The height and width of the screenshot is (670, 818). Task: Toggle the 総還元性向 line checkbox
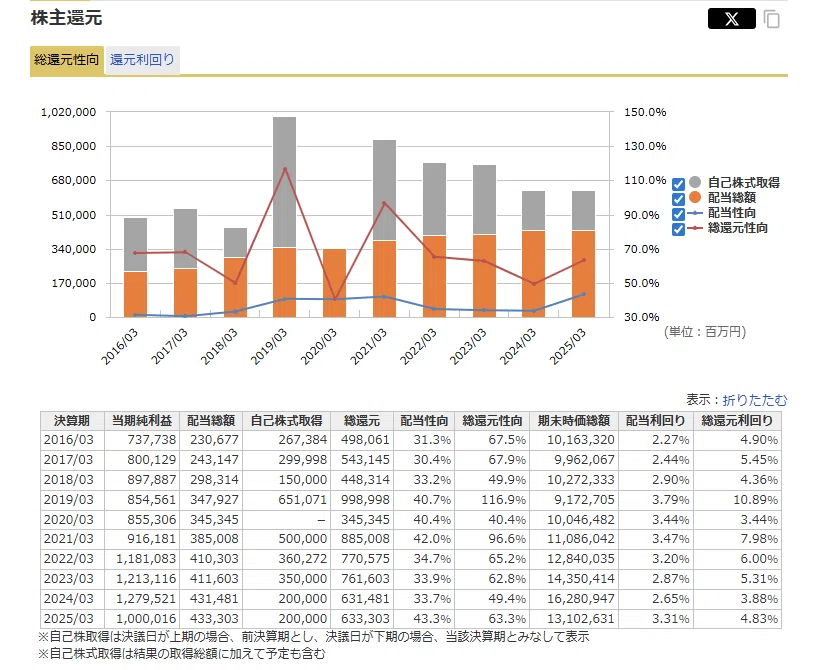click(678, 229)
